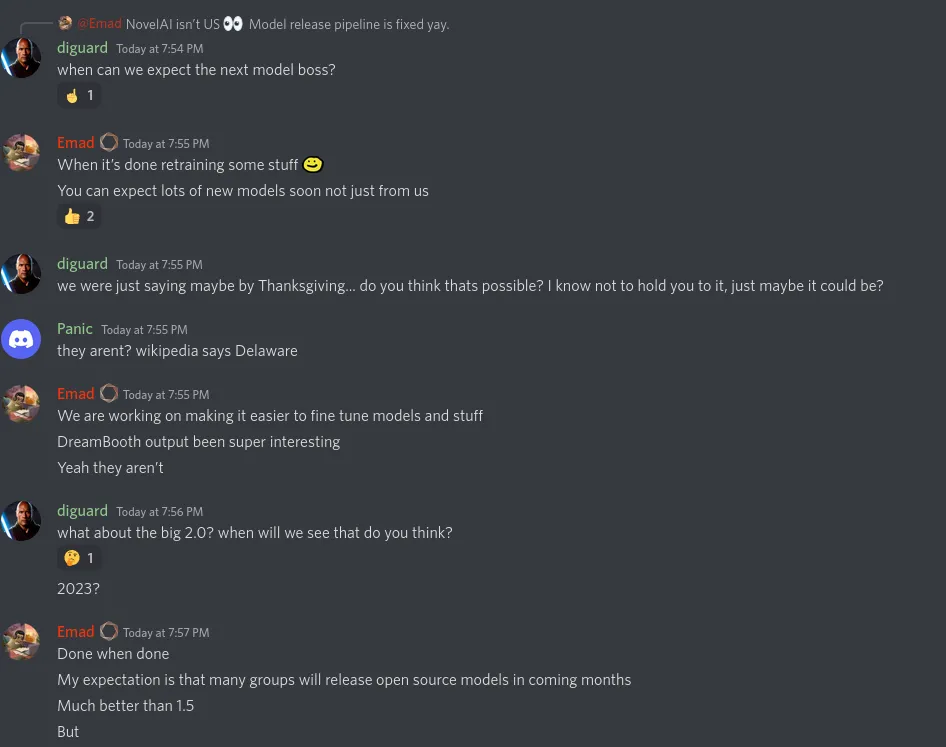Viewport: 946px width, 747px height.
Task: Click Emad's username at 7:55 PM
Action: (x=76, y=142)
